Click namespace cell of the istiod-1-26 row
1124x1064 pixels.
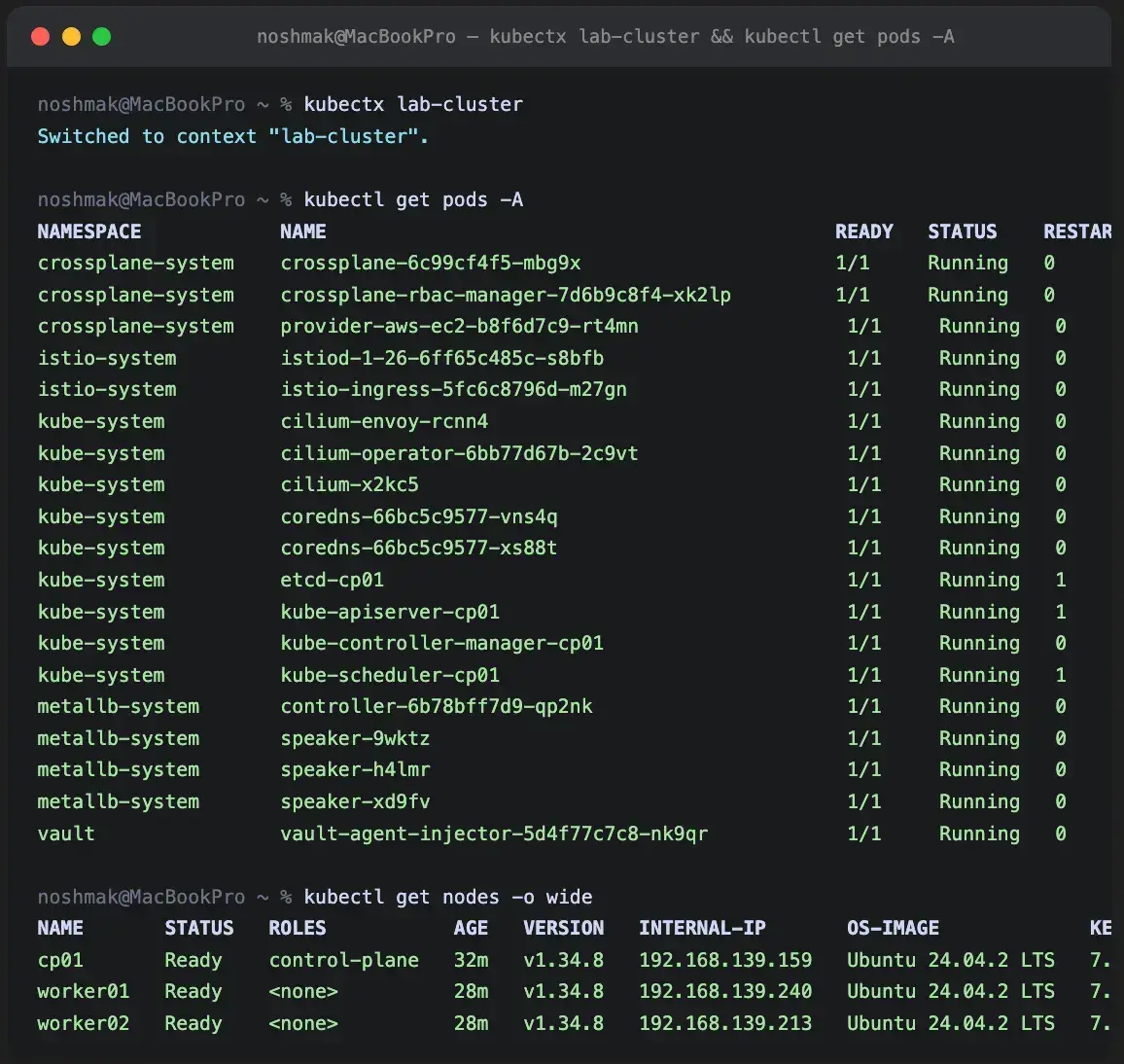(x=107, y=358)
